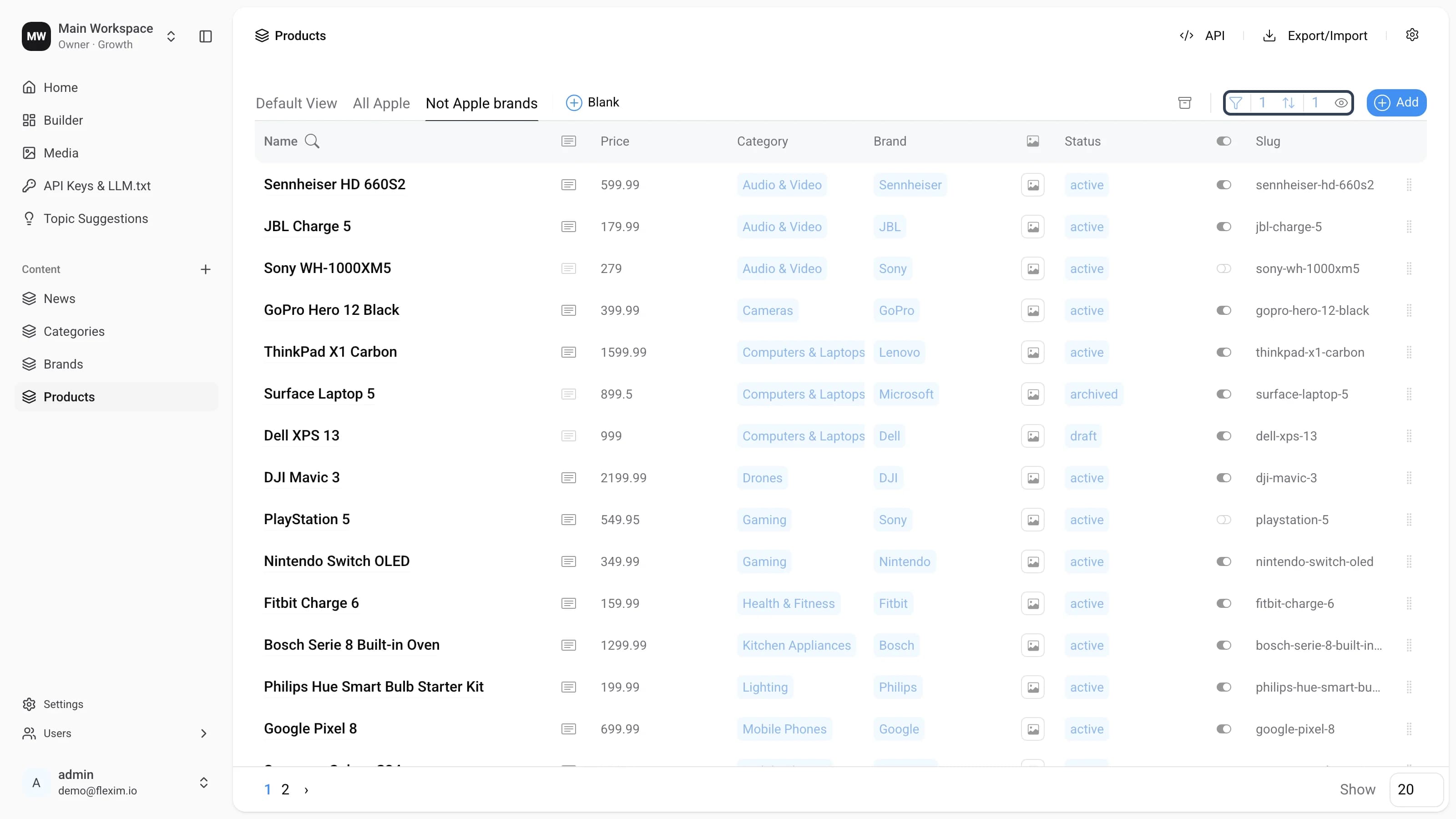Toggle switch for GoPro Hero 12 Black

point(1223,310)
